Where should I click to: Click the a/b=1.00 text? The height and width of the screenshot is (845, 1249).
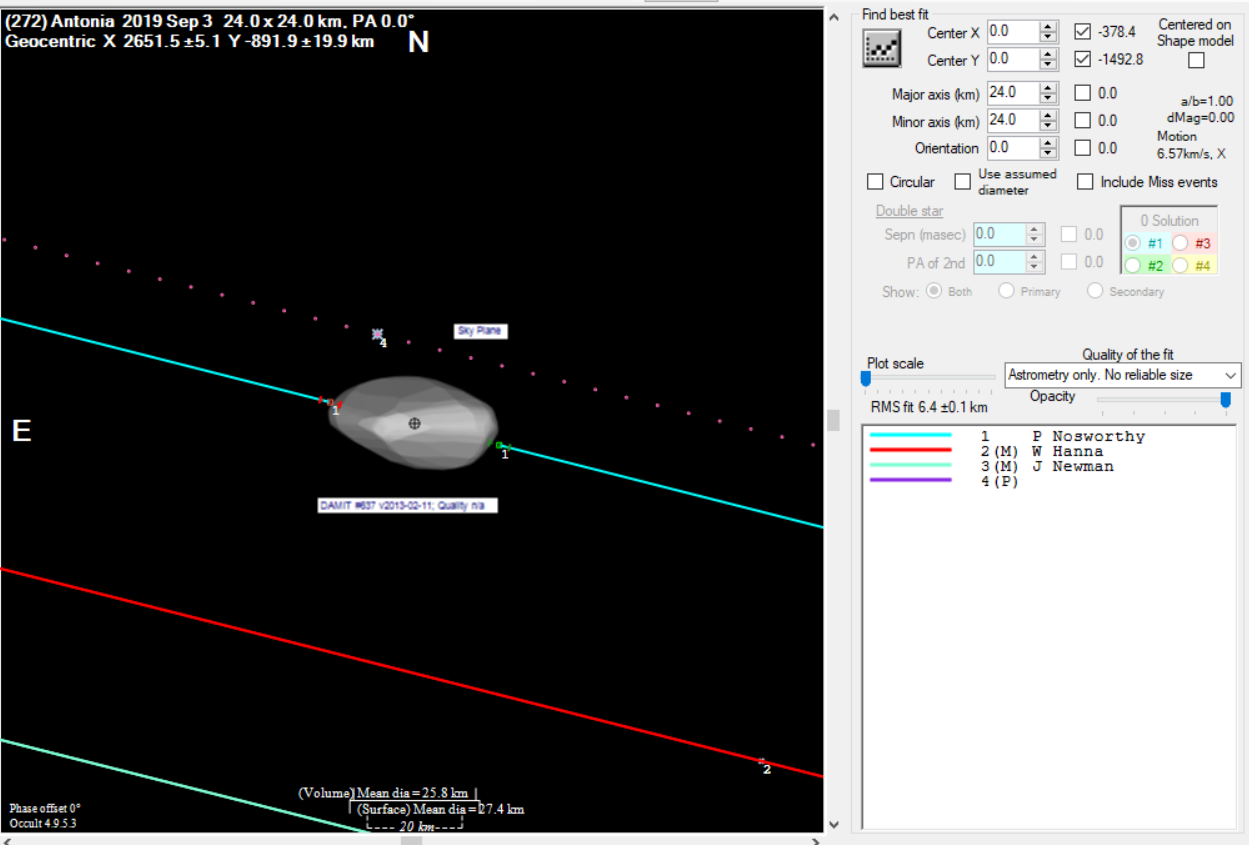pyautogui.click(x=1207, y=101)
